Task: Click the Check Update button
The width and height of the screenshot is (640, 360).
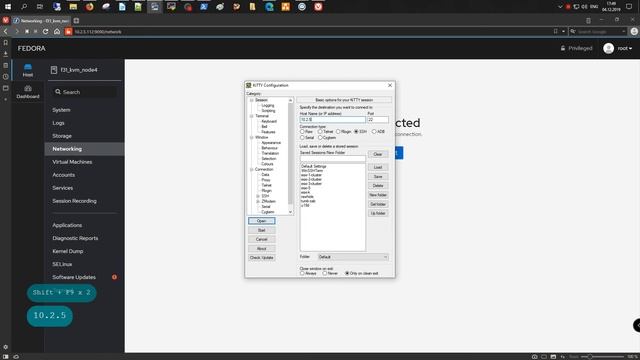Action: 262,258
